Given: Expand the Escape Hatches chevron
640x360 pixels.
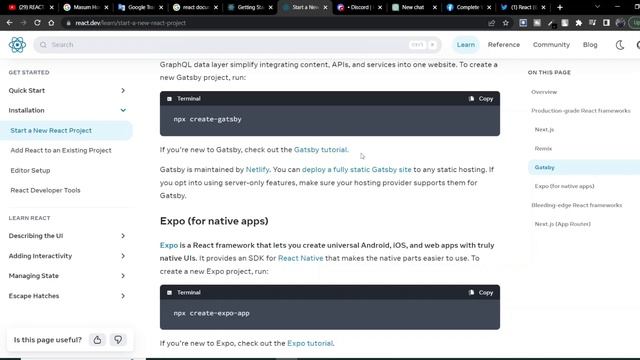Looking at the screenshot, I should tap(123, 296).
